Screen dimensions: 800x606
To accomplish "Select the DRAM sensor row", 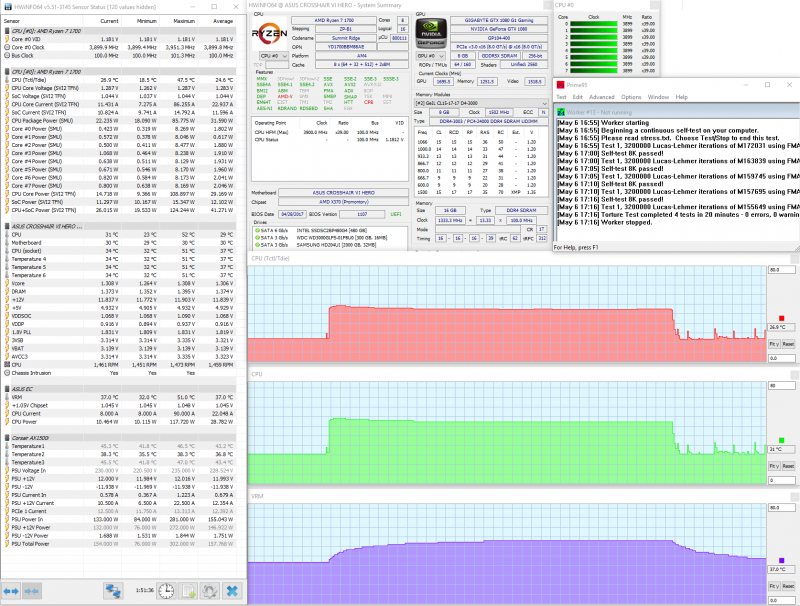I will (x=119, y=292).
